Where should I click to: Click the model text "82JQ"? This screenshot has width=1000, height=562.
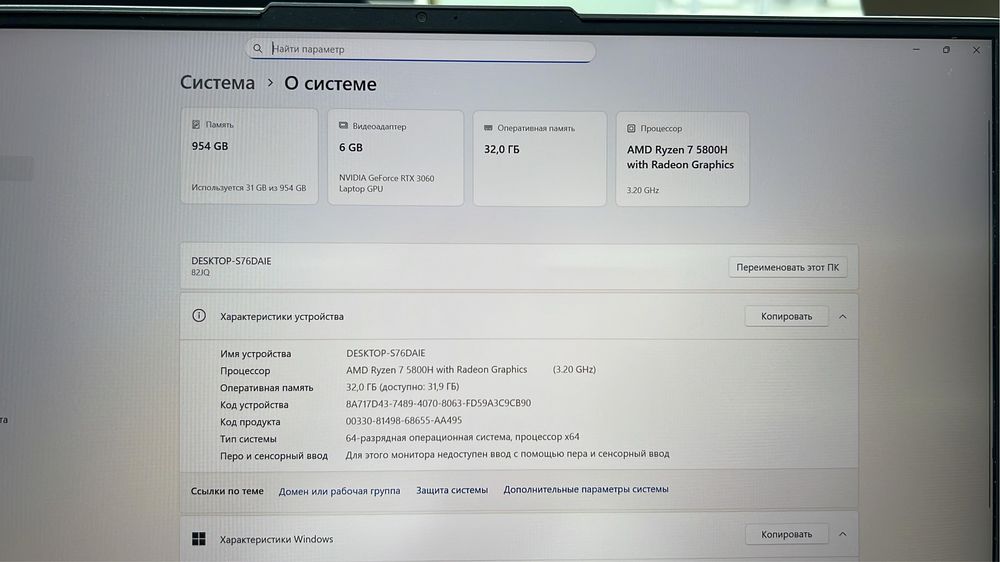(x=200, y=272)
